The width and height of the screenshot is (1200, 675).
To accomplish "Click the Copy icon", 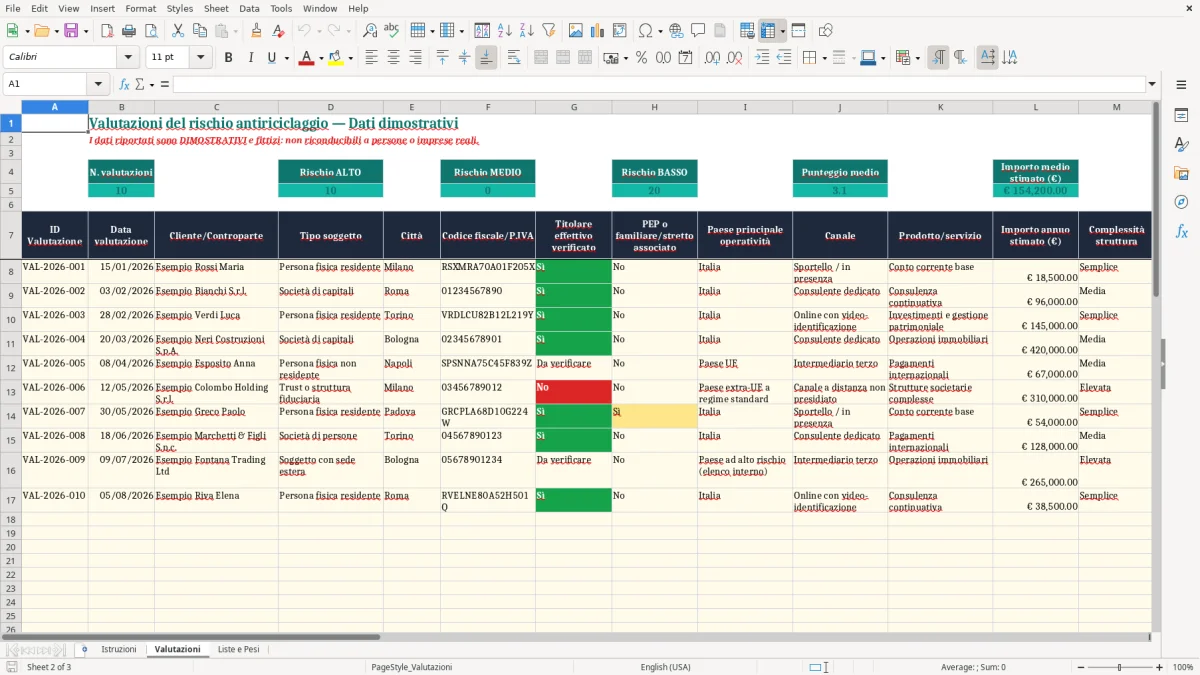I will click(199, 31).
